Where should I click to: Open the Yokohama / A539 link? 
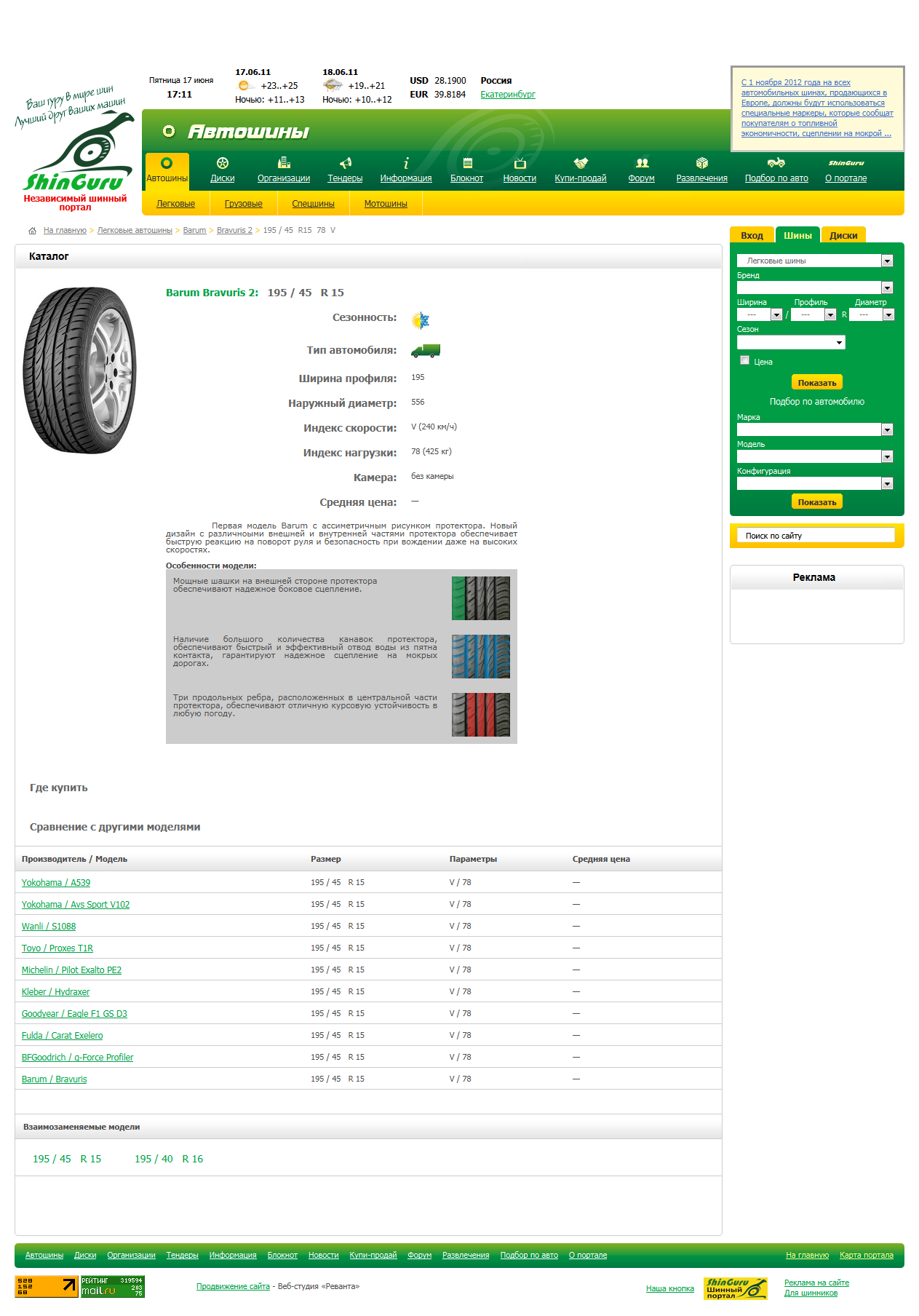point(56,883)
